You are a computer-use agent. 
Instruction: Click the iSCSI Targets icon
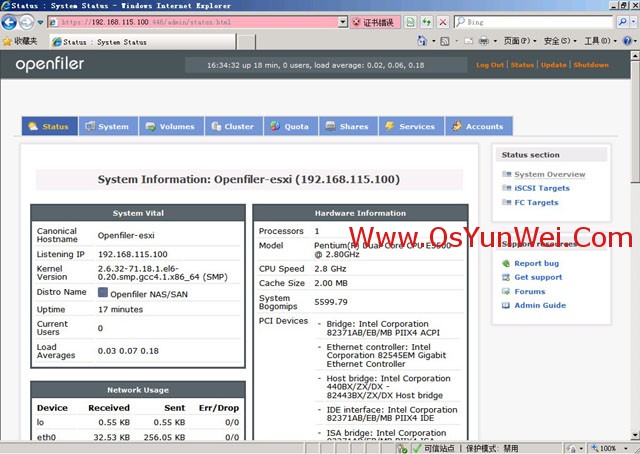point(506,188)
